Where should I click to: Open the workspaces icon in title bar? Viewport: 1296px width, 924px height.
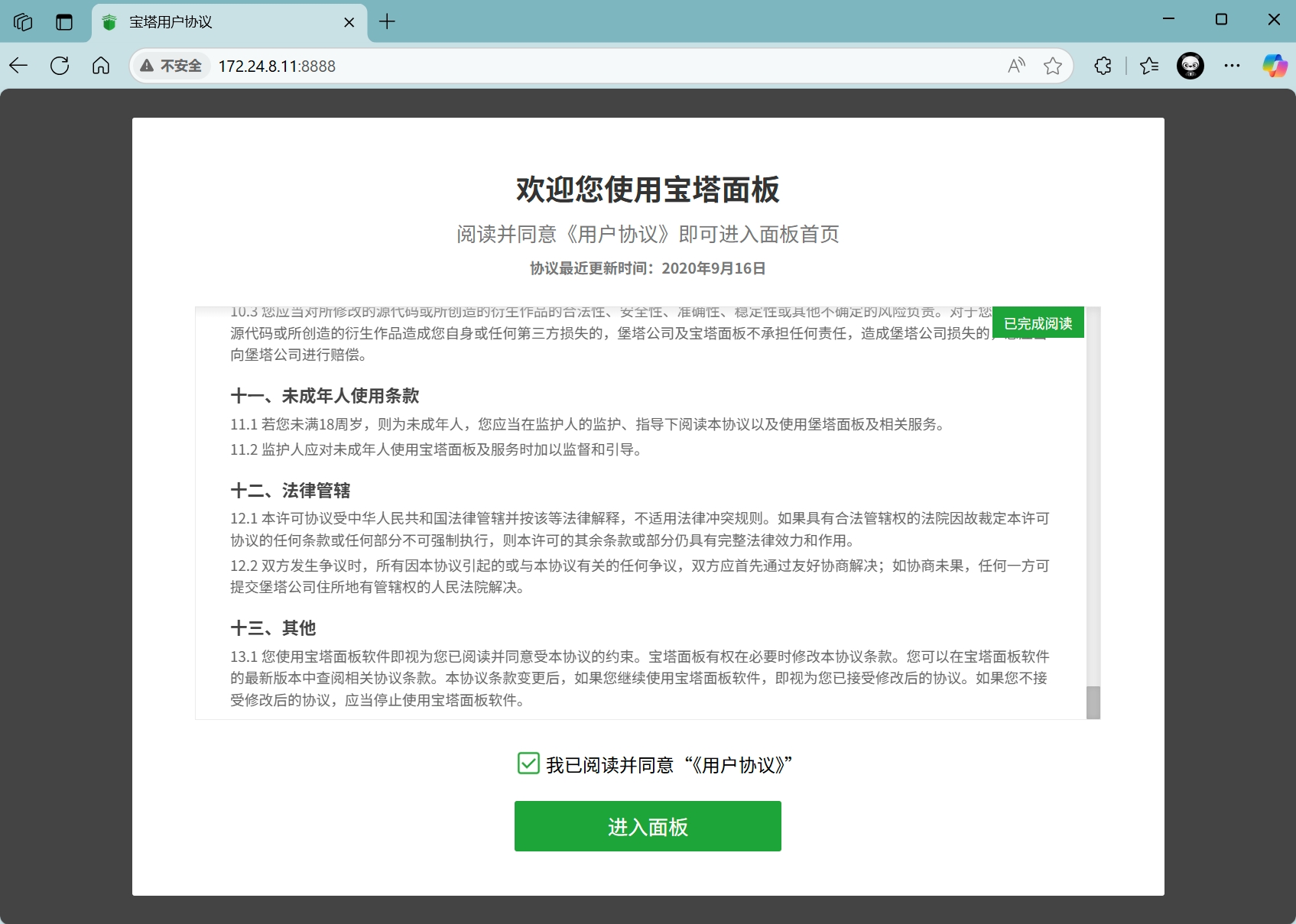pos(23,21)
